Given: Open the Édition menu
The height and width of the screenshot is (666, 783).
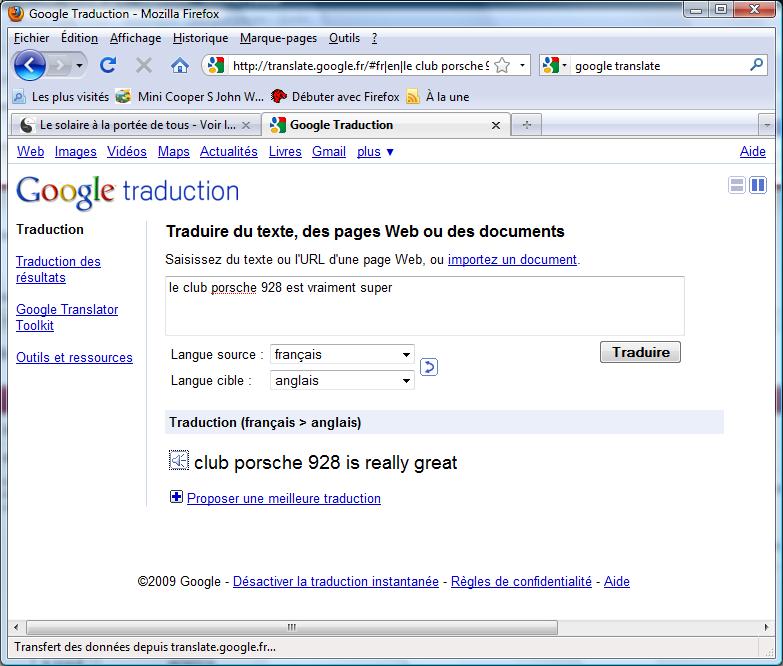Looking at the screenshot, I should (x=79, y=38).
